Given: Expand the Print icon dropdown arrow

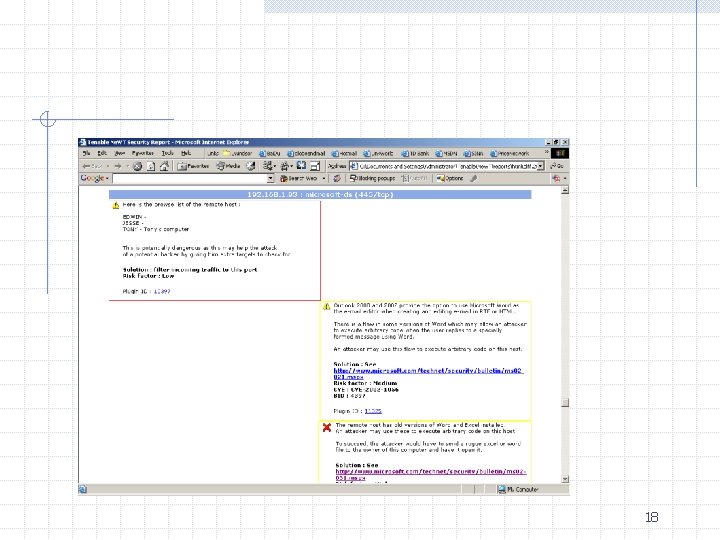Looking at the screenshot, I should (292, 166).
